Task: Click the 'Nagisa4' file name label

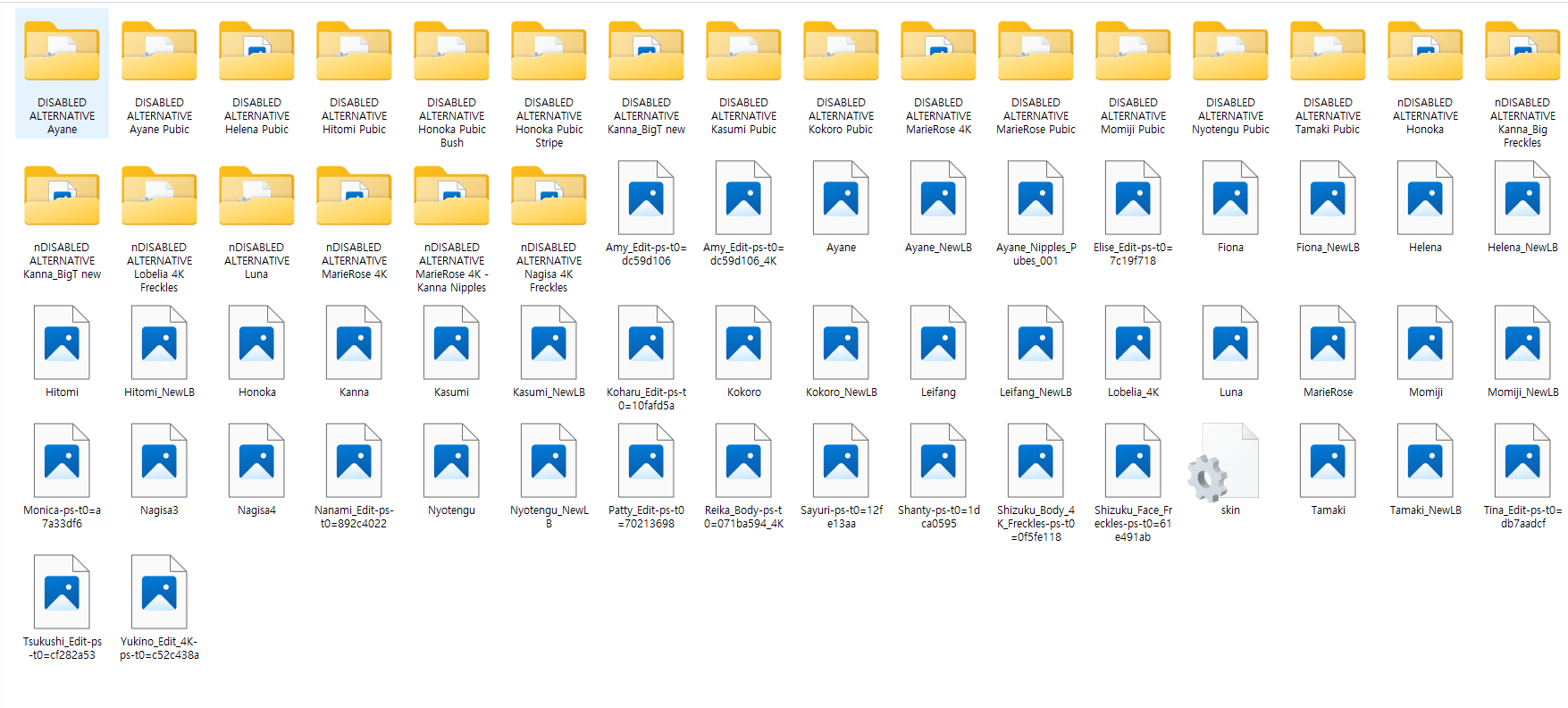Action: point(256,510)
